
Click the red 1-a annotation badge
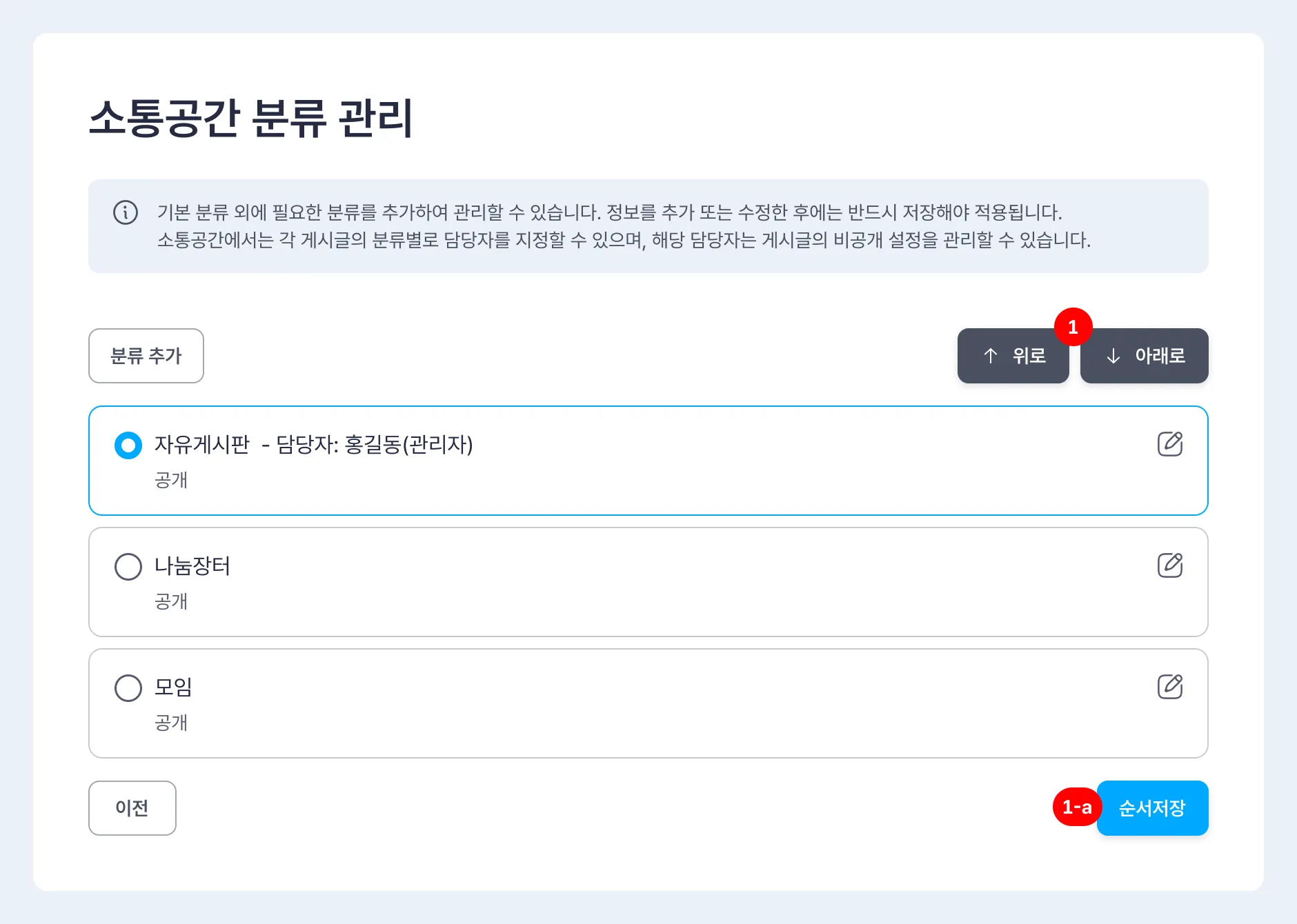click(1076, 807)
